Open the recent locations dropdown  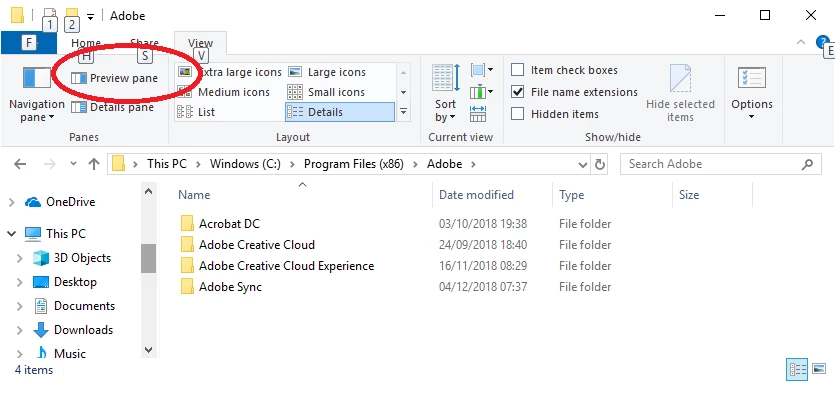pyautogui.click(x=73, y=164)
